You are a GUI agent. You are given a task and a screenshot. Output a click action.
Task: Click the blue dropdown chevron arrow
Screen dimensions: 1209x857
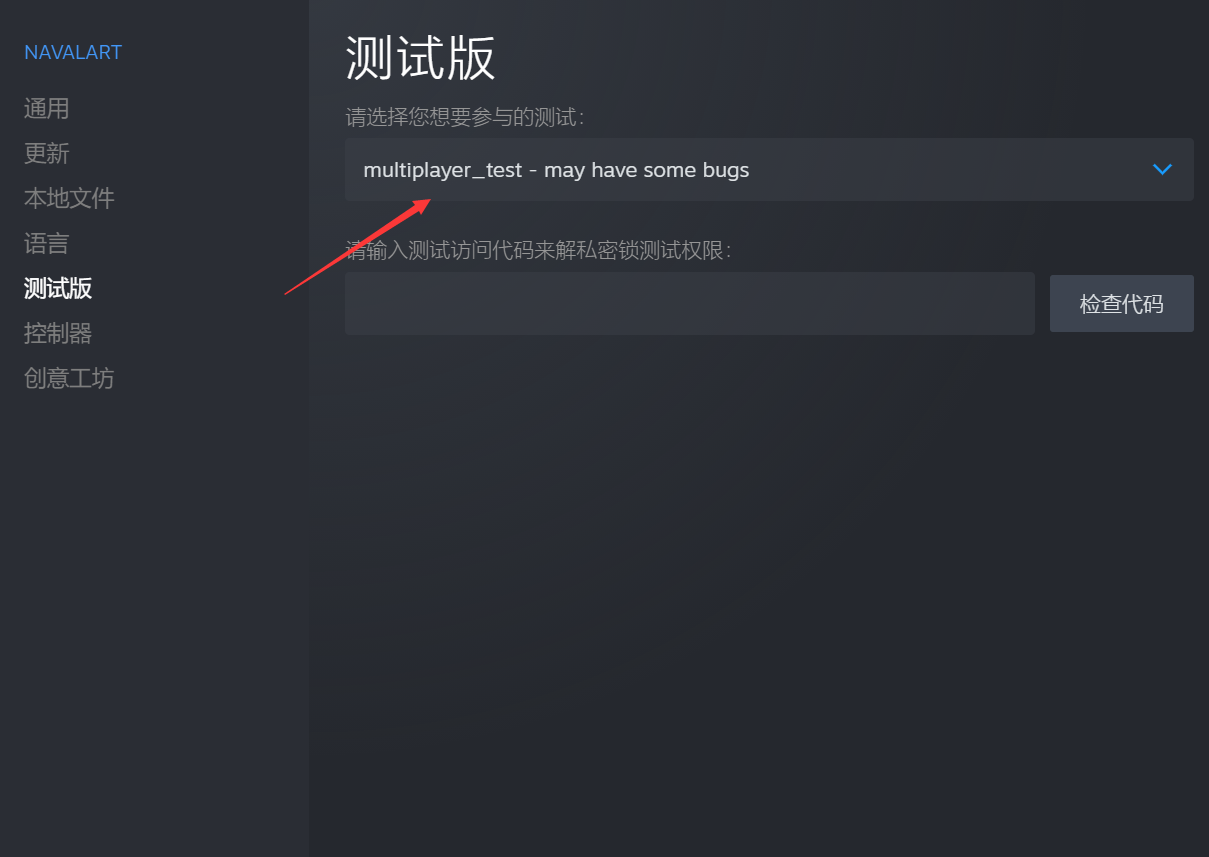[1162, 170]
